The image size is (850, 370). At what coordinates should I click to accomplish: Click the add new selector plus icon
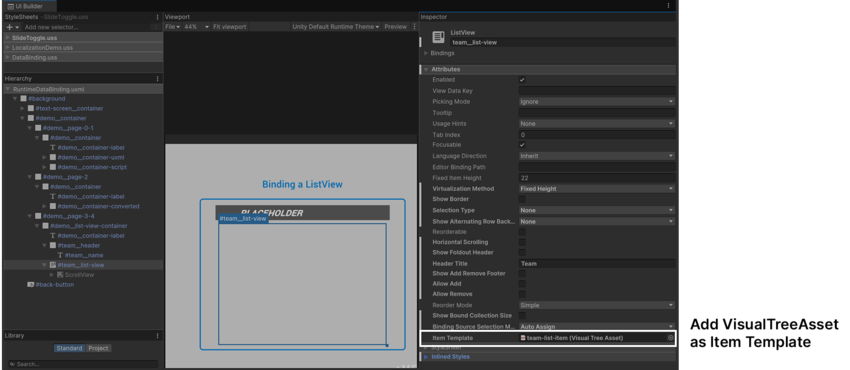pos(9,27)
